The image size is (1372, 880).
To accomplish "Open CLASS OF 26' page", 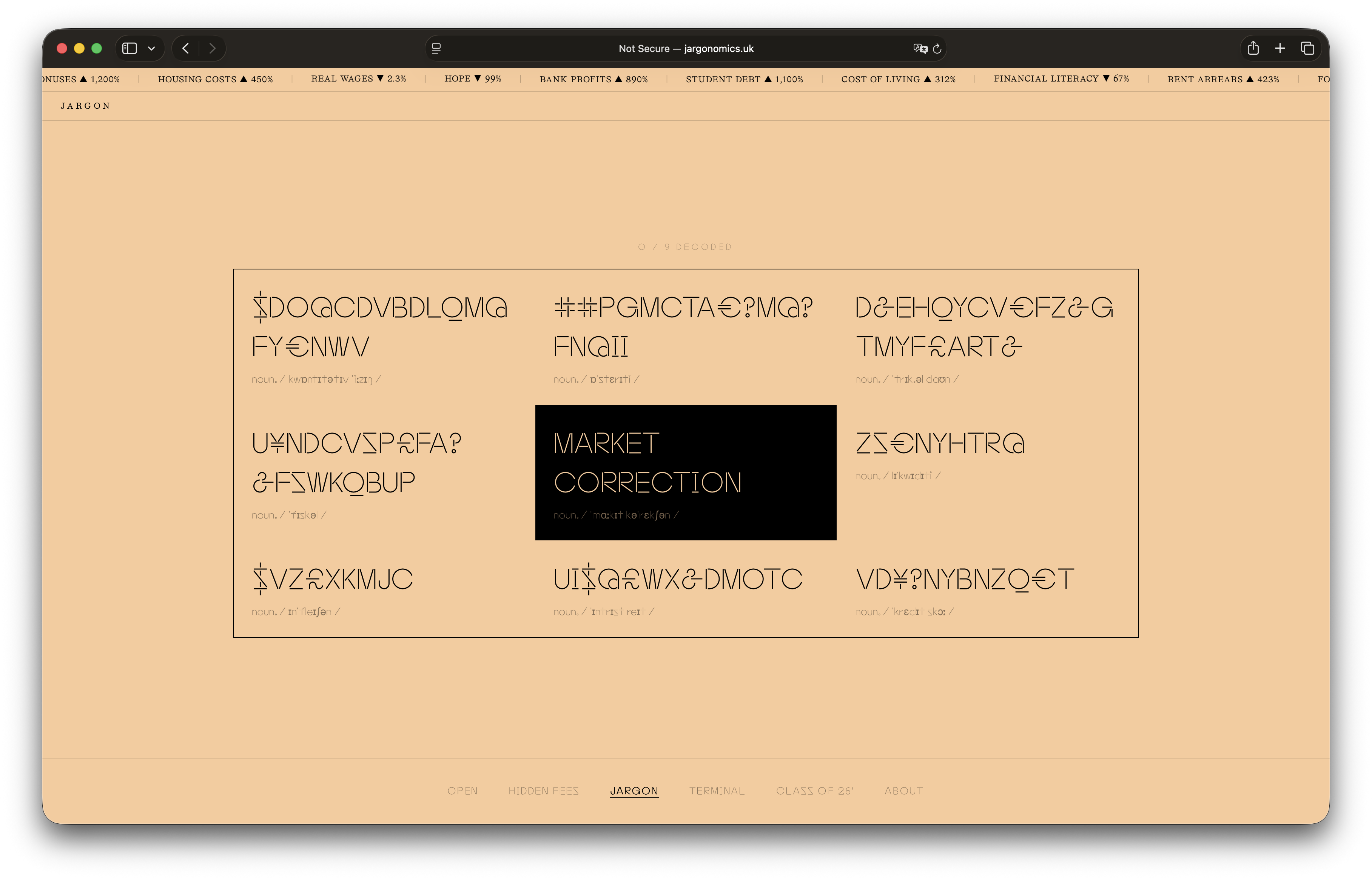I will tap(815, 791).
